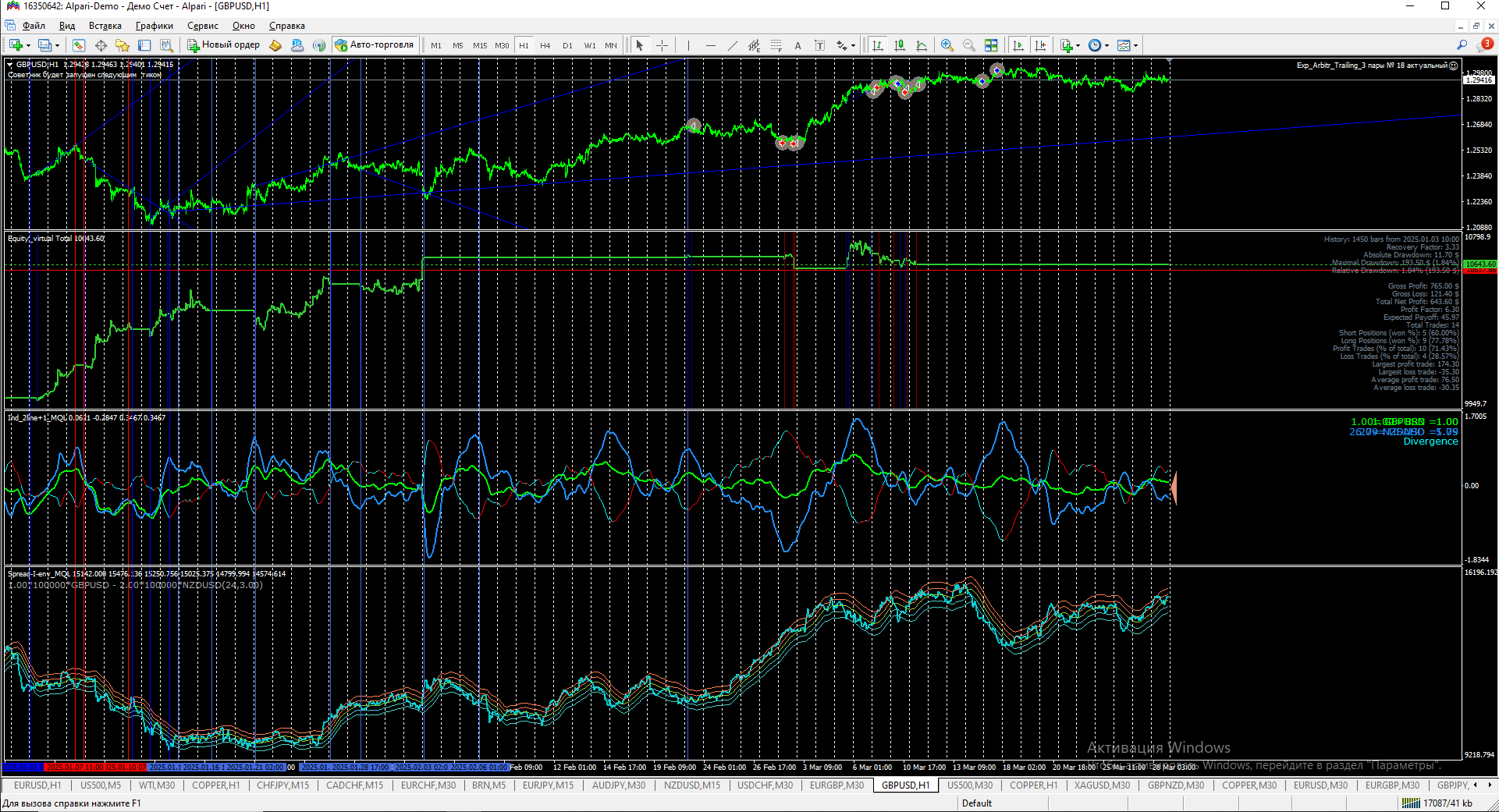Switch to the BRN,M5 chart tab
This screenshot has width=1499, height=812.
[x=488, y=785]
